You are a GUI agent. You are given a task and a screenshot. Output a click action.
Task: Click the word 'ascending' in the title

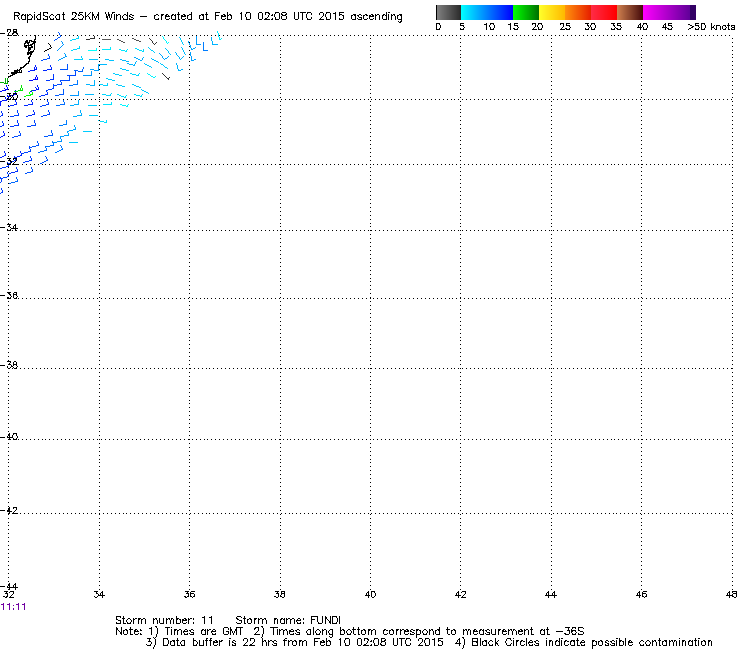tap(376, 17)
